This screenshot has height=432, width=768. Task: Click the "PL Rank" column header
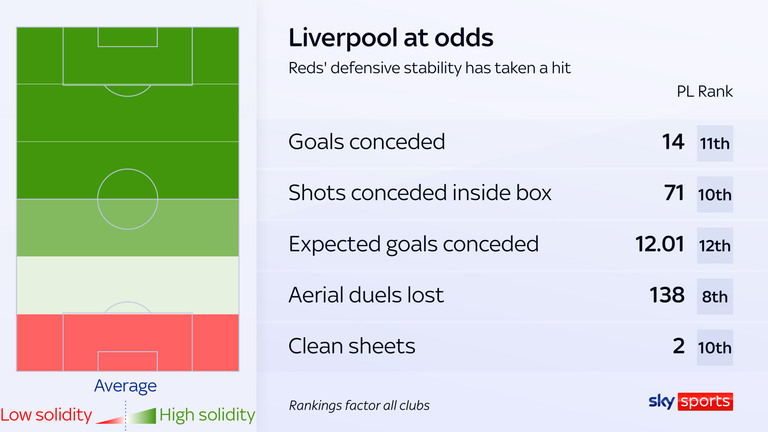704,91
